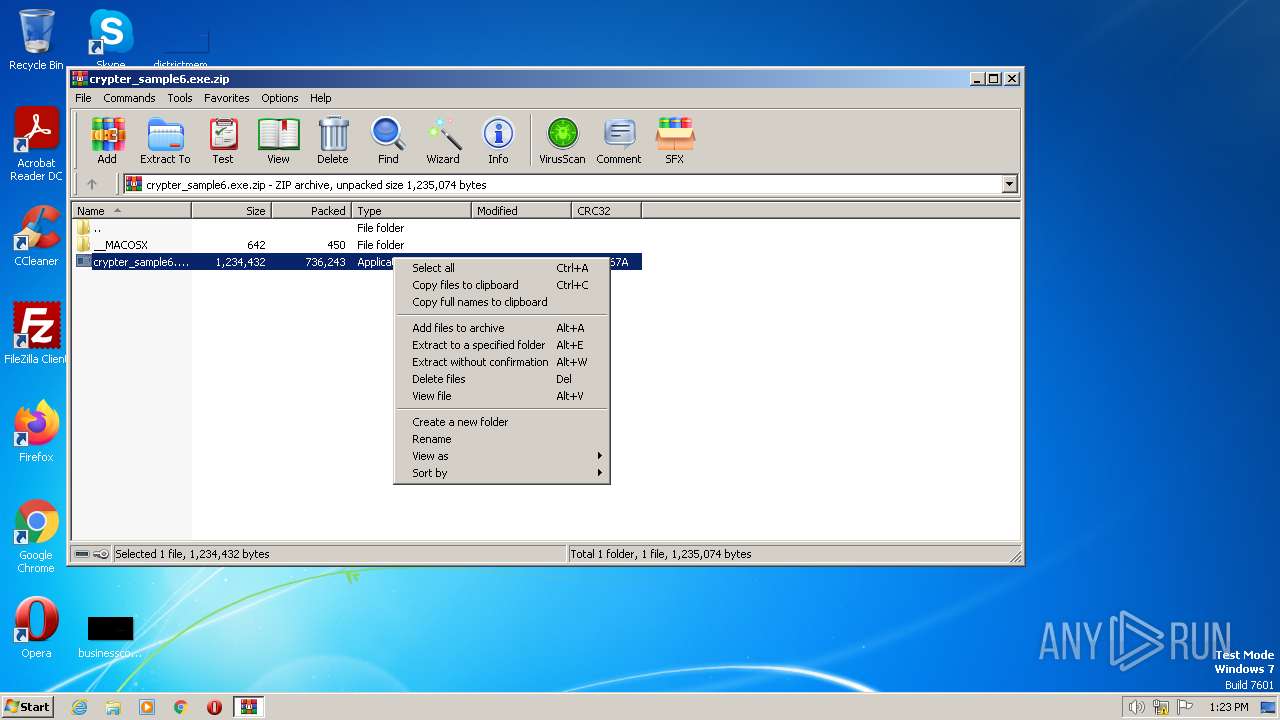This screenshot has width=1280, height=720.
Task: Sort by the Size column header
Action: point(231,211)
